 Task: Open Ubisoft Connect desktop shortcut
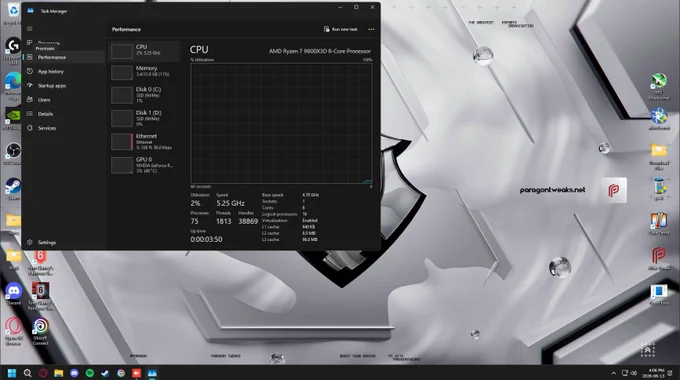[x=40, y=331]
